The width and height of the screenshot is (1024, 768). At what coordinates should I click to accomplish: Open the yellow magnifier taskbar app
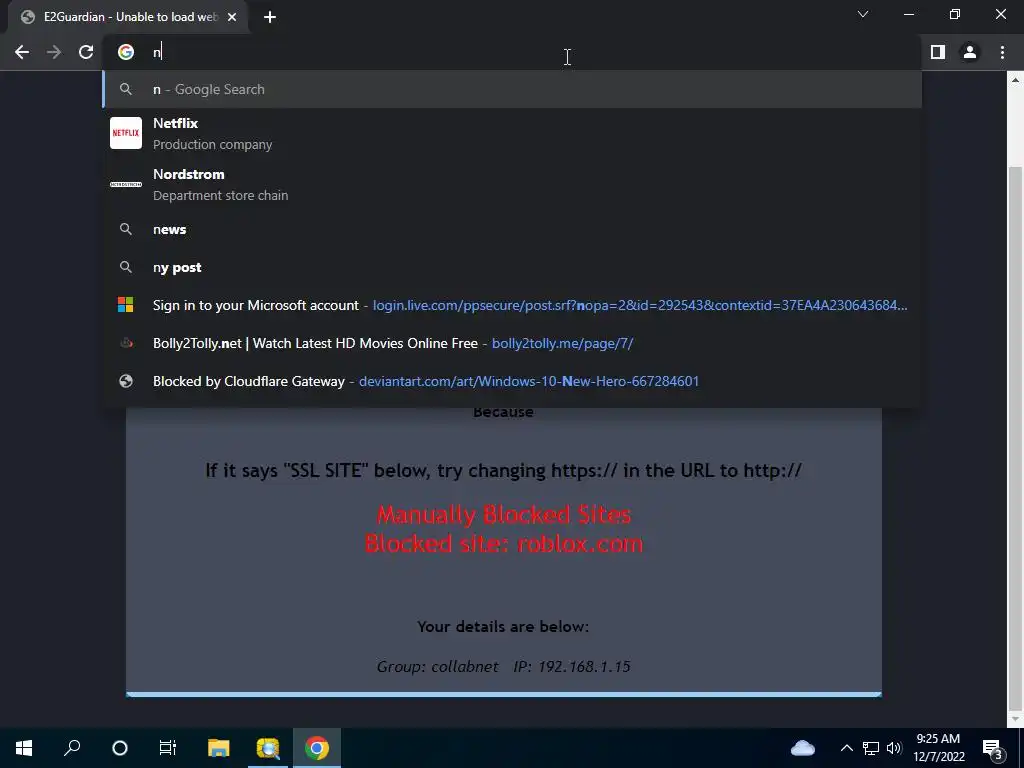coord(268,748)
